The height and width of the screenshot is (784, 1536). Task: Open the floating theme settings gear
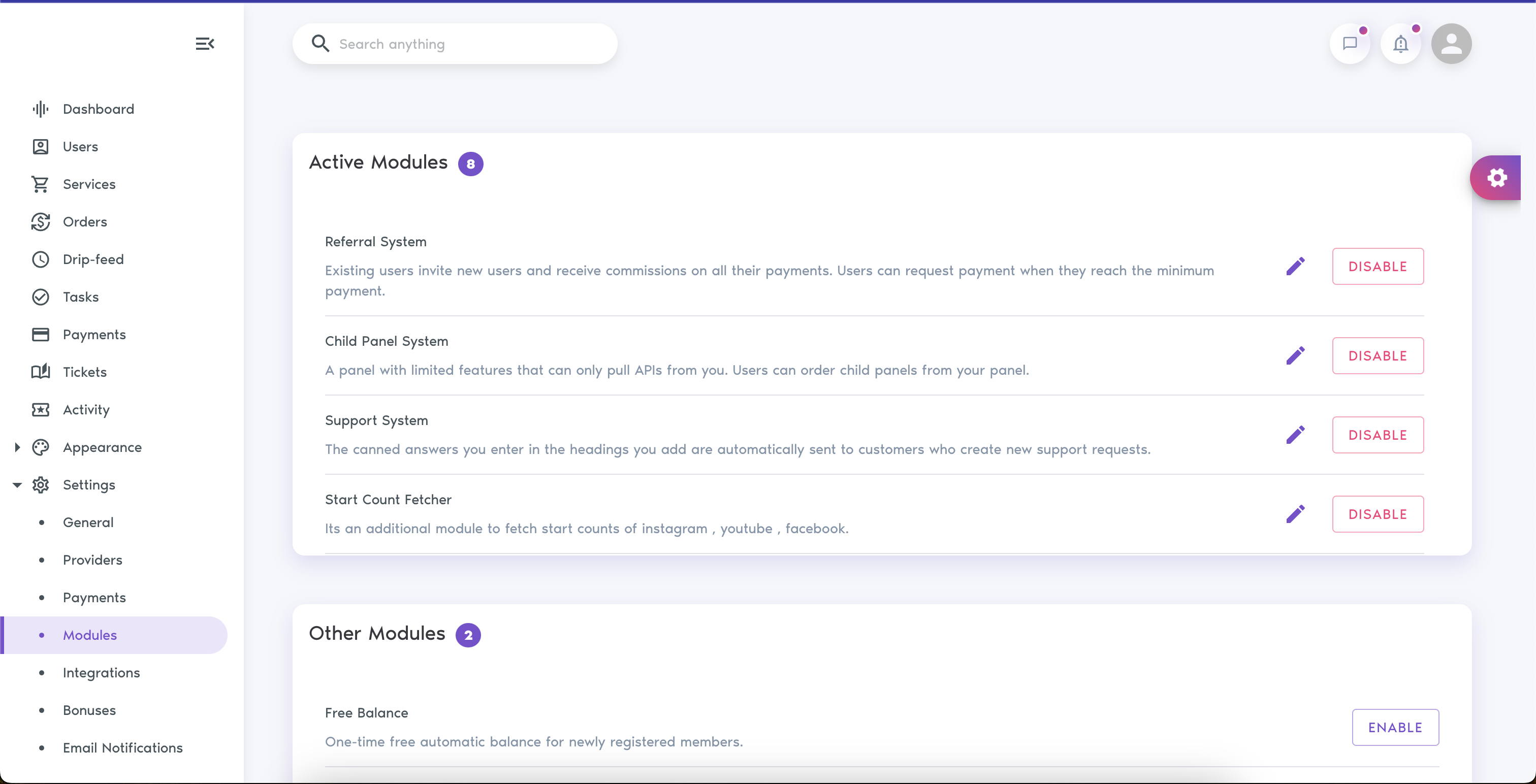[x=1497, y=178]
